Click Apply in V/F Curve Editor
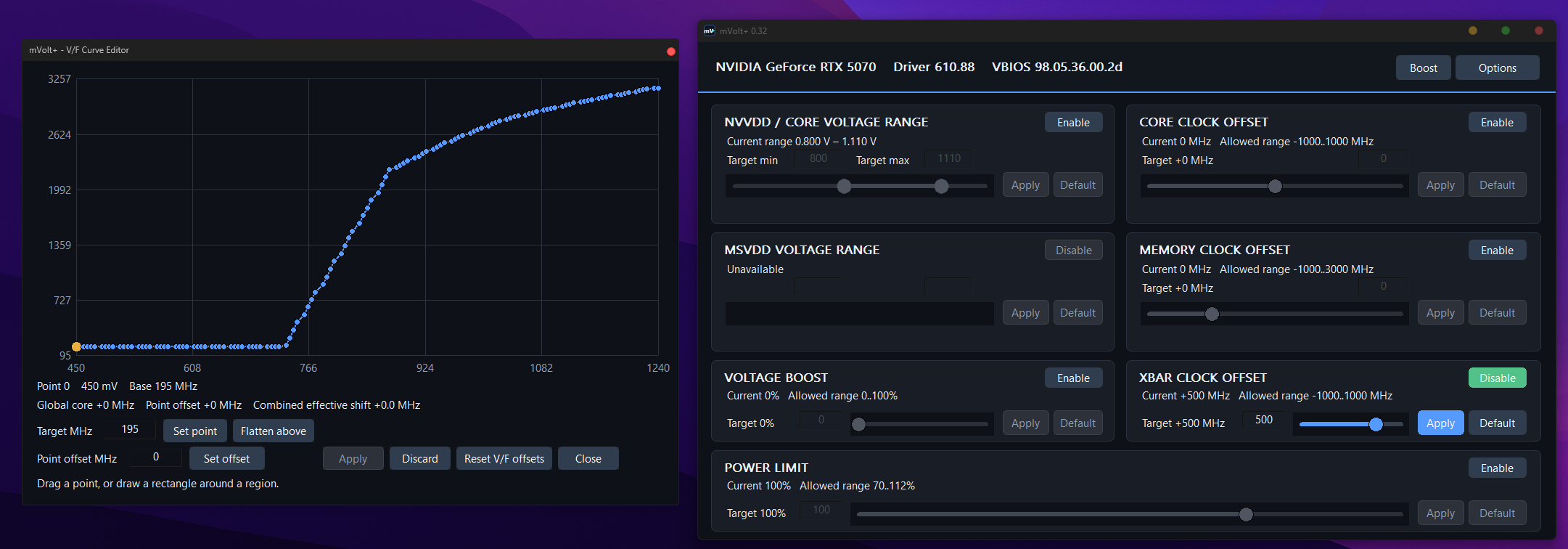 (353, 459)
